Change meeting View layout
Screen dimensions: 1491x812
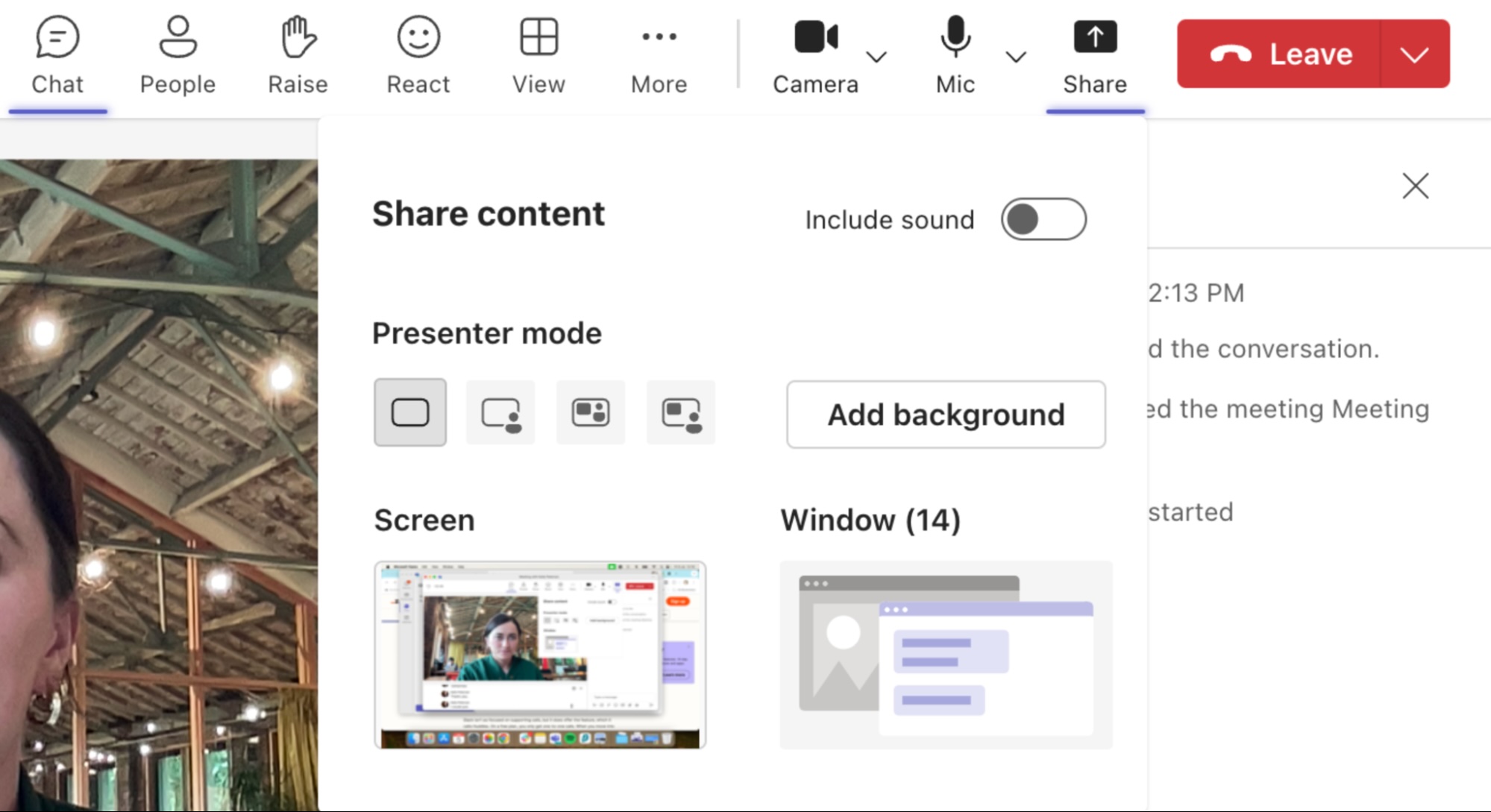click(539, 57)
